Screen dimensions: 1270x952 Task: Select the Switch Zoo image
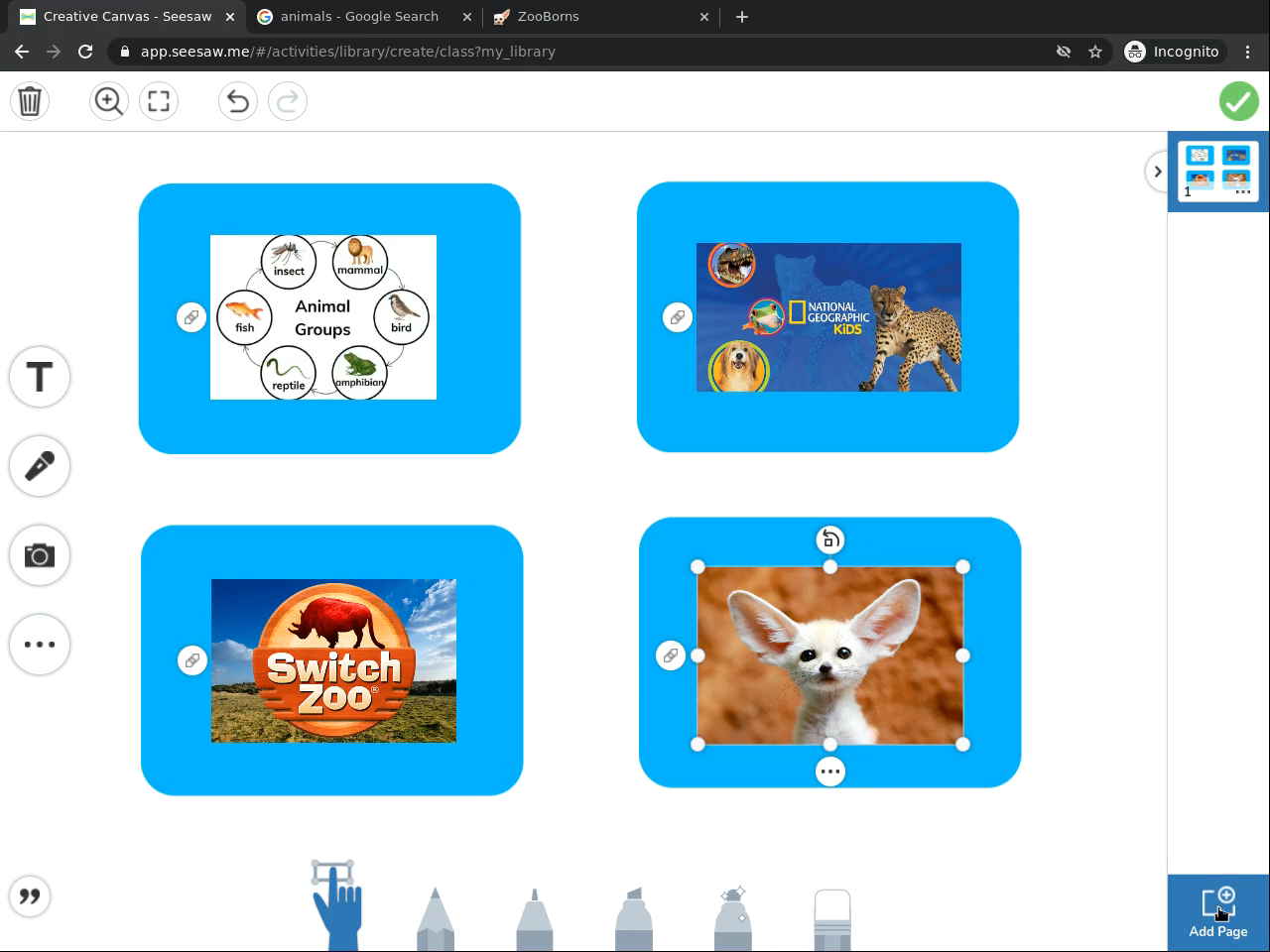[333, 660]
